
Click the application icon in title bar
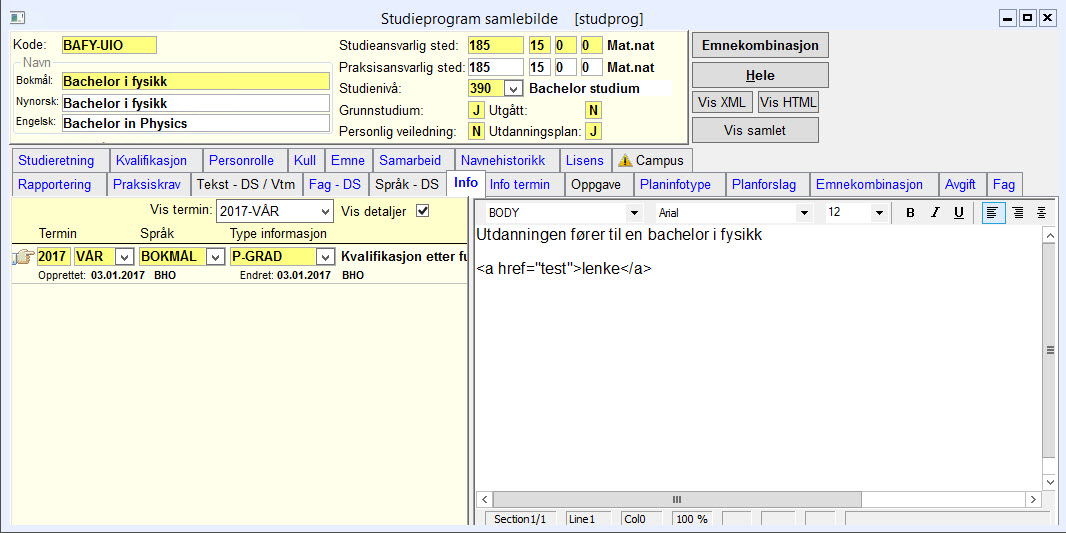pos(18,17)
